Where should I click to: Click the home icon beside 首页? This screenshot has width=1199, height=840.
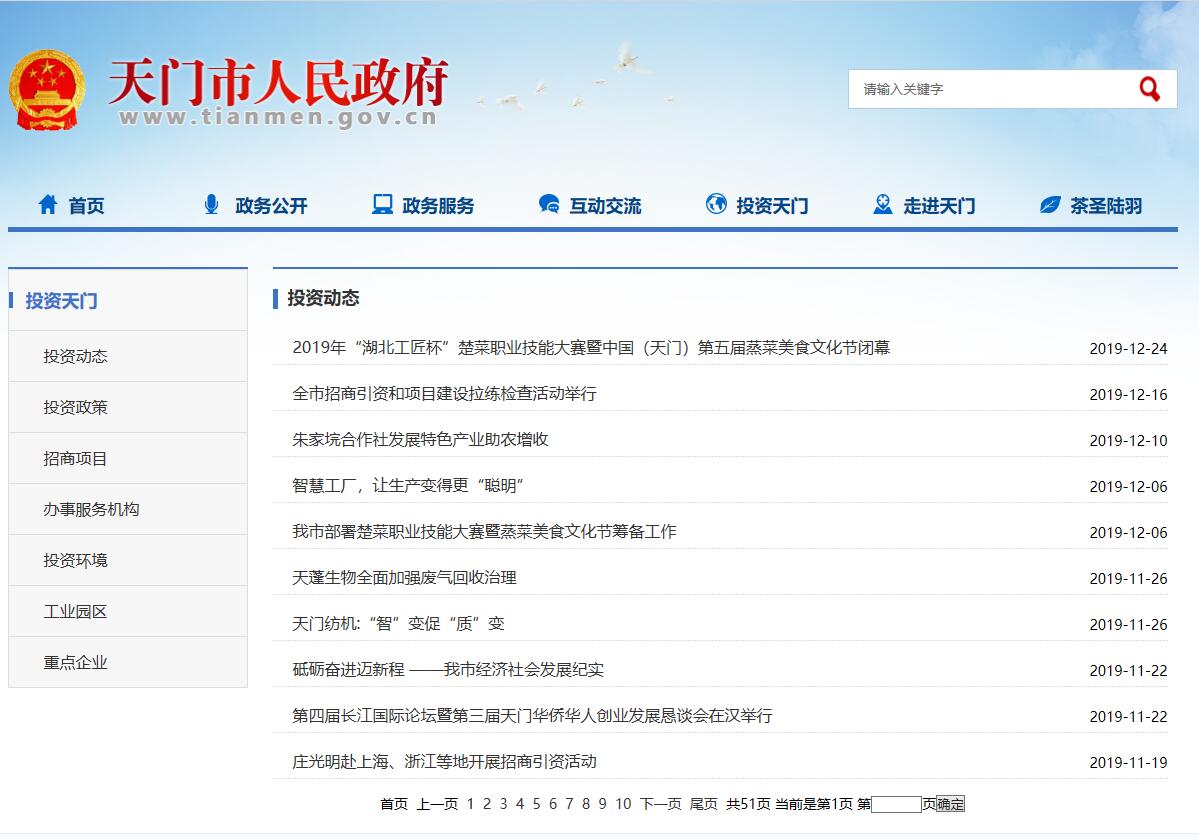point(48,205)
